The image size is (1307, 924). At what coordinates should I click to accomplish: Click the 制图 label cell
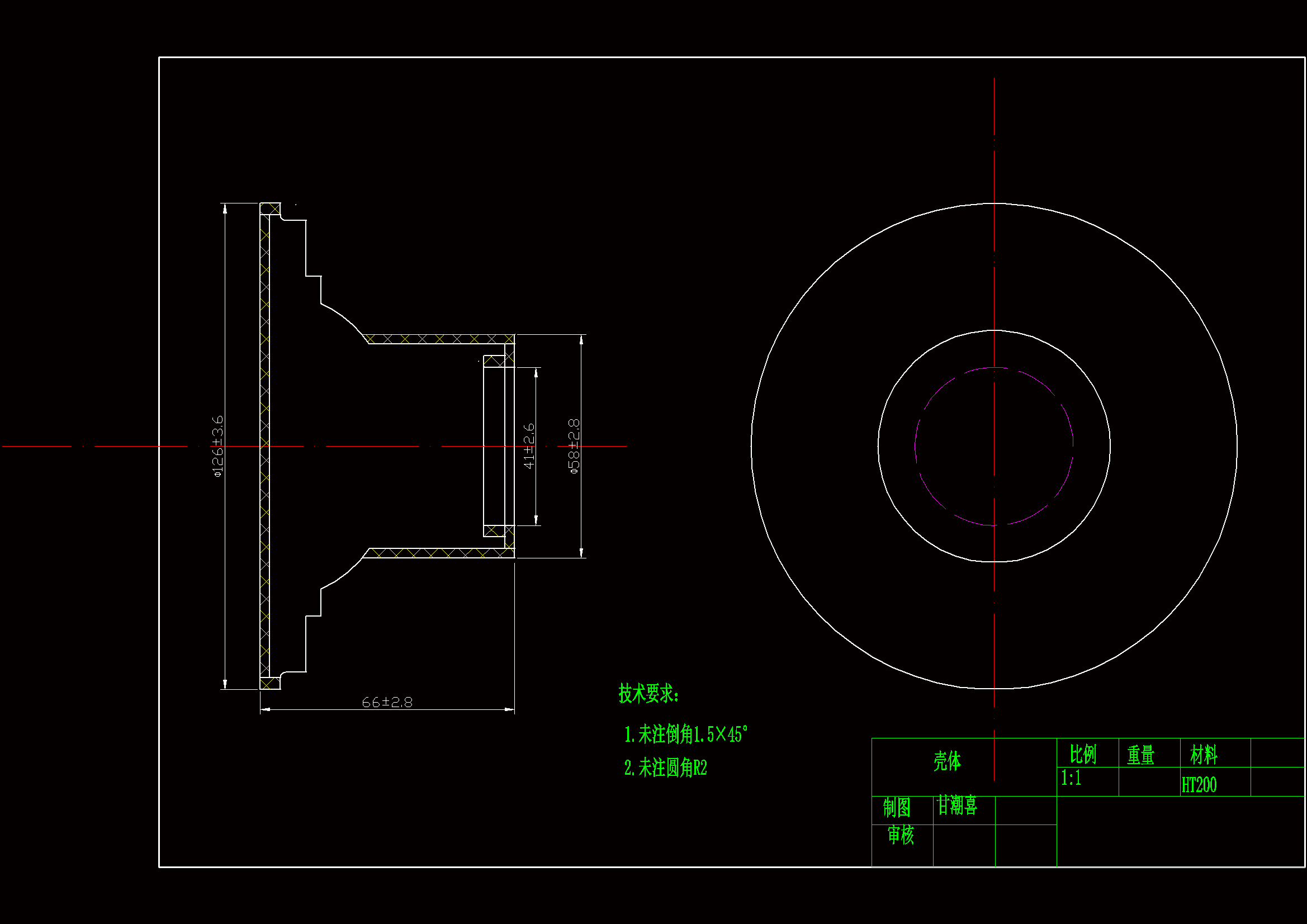click(897, 807)
